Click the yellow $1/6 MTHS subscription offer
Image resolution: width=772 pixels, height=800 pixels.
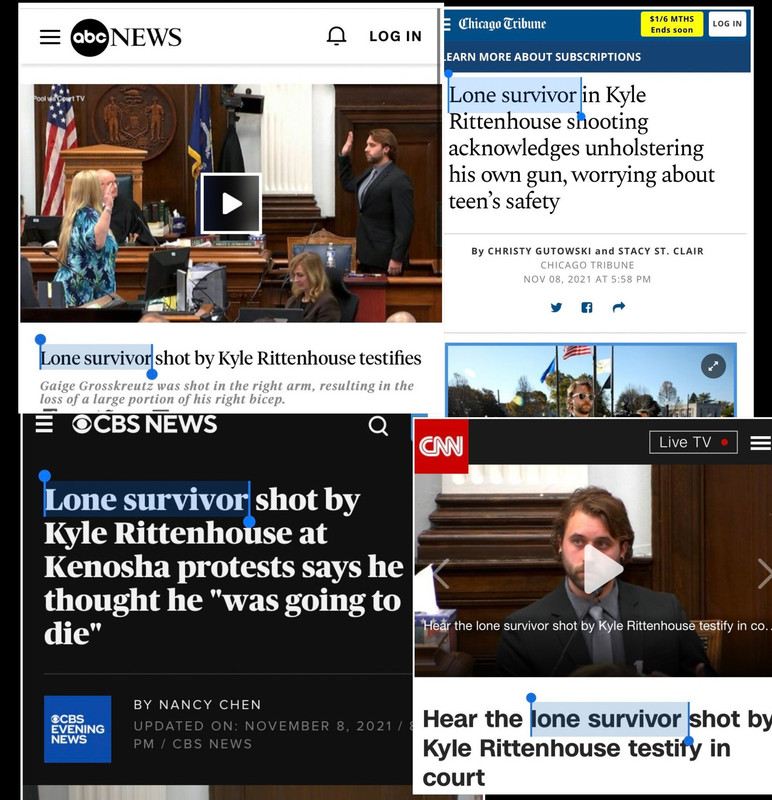click(x=671, y=24)
